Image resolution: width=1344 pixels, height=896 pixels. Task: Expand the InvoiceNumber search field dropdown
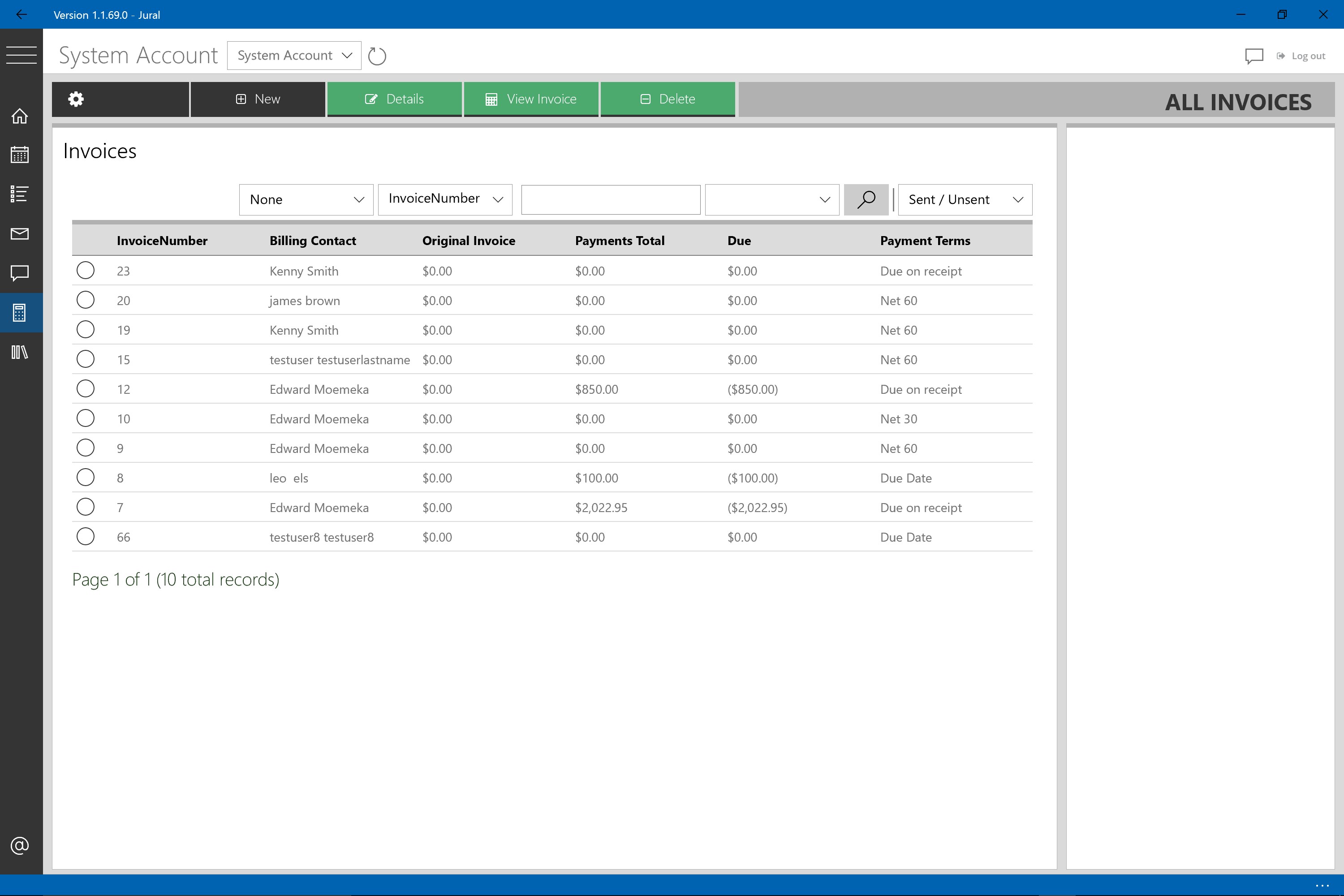pyautogui.click(x=444, y=199)
